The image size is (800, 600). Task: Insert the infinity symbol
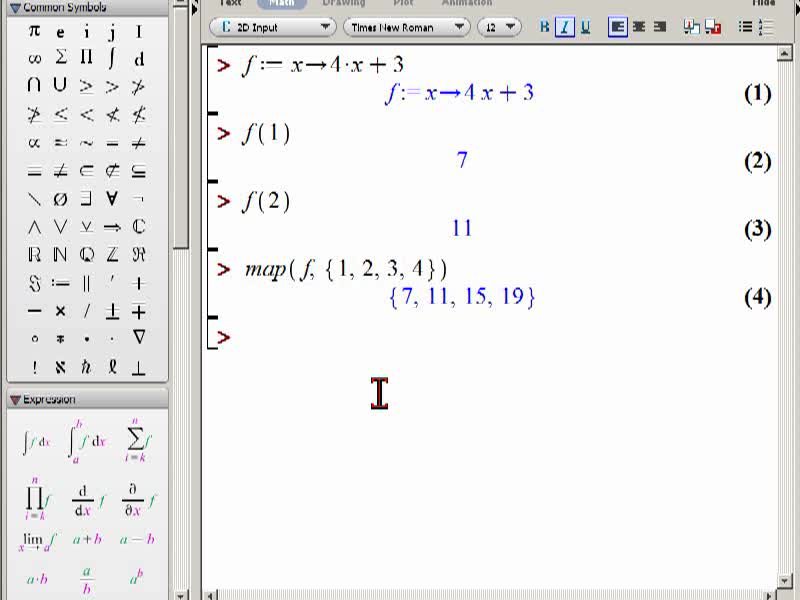click(34, 59)
